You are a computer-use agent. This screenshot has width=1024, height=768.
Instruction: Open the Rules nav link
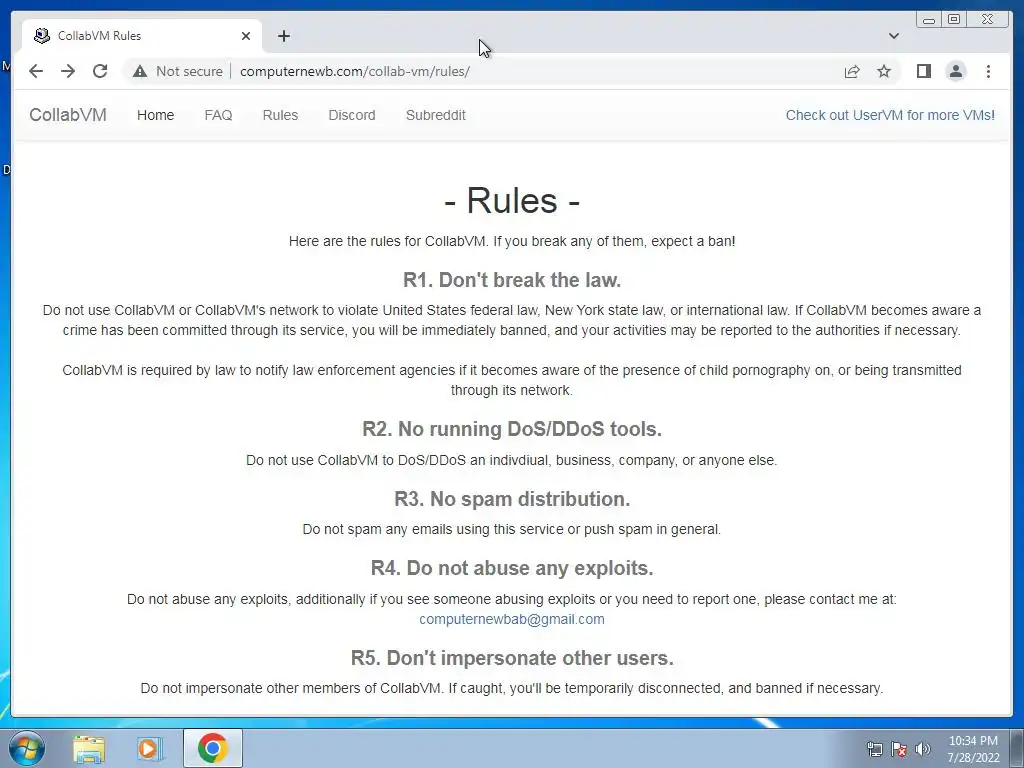(x=280, y=115)
